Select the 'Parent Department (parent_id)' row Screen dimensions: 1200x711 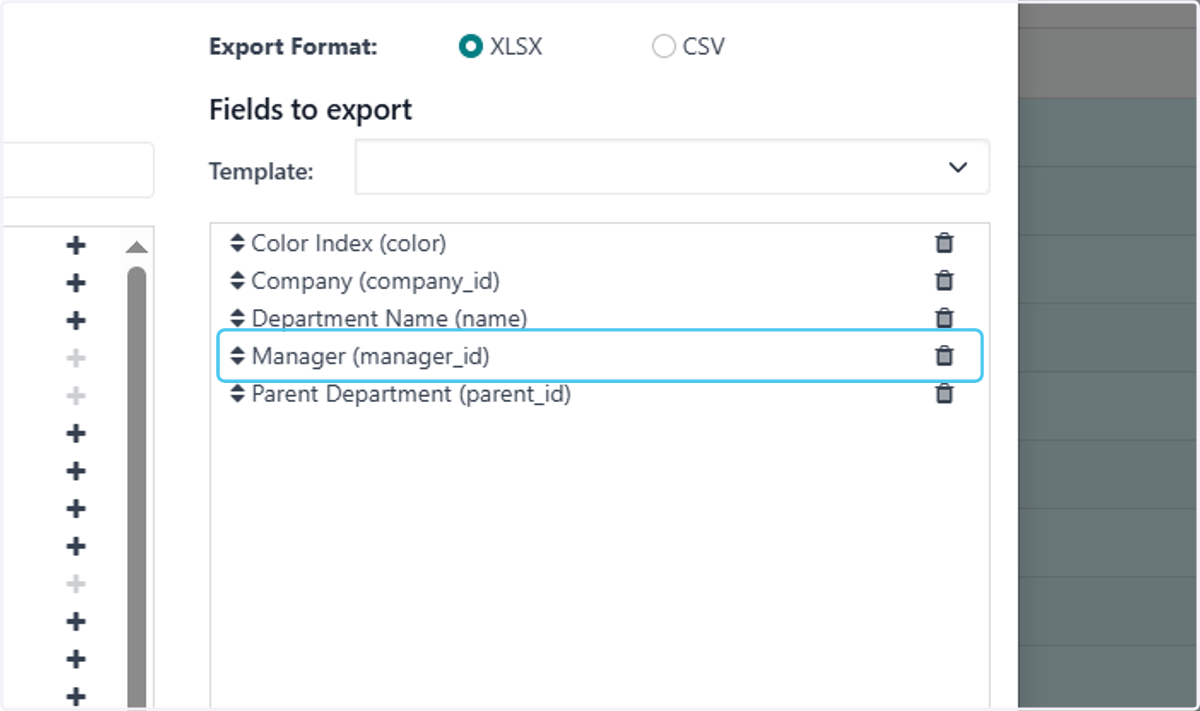pyautogui.click(x=600, y=394)
